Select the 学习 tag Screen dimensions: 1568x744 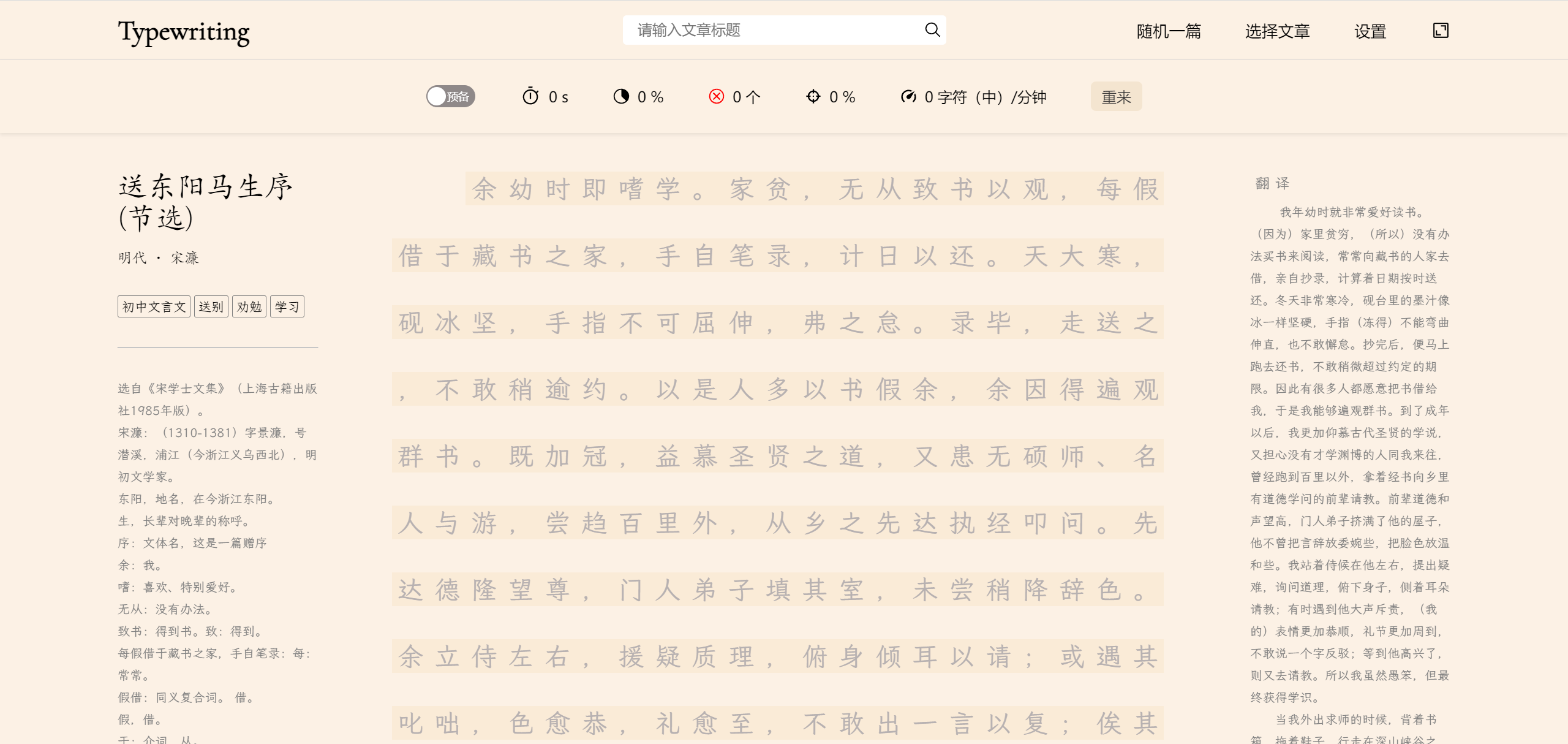(287, 306)
